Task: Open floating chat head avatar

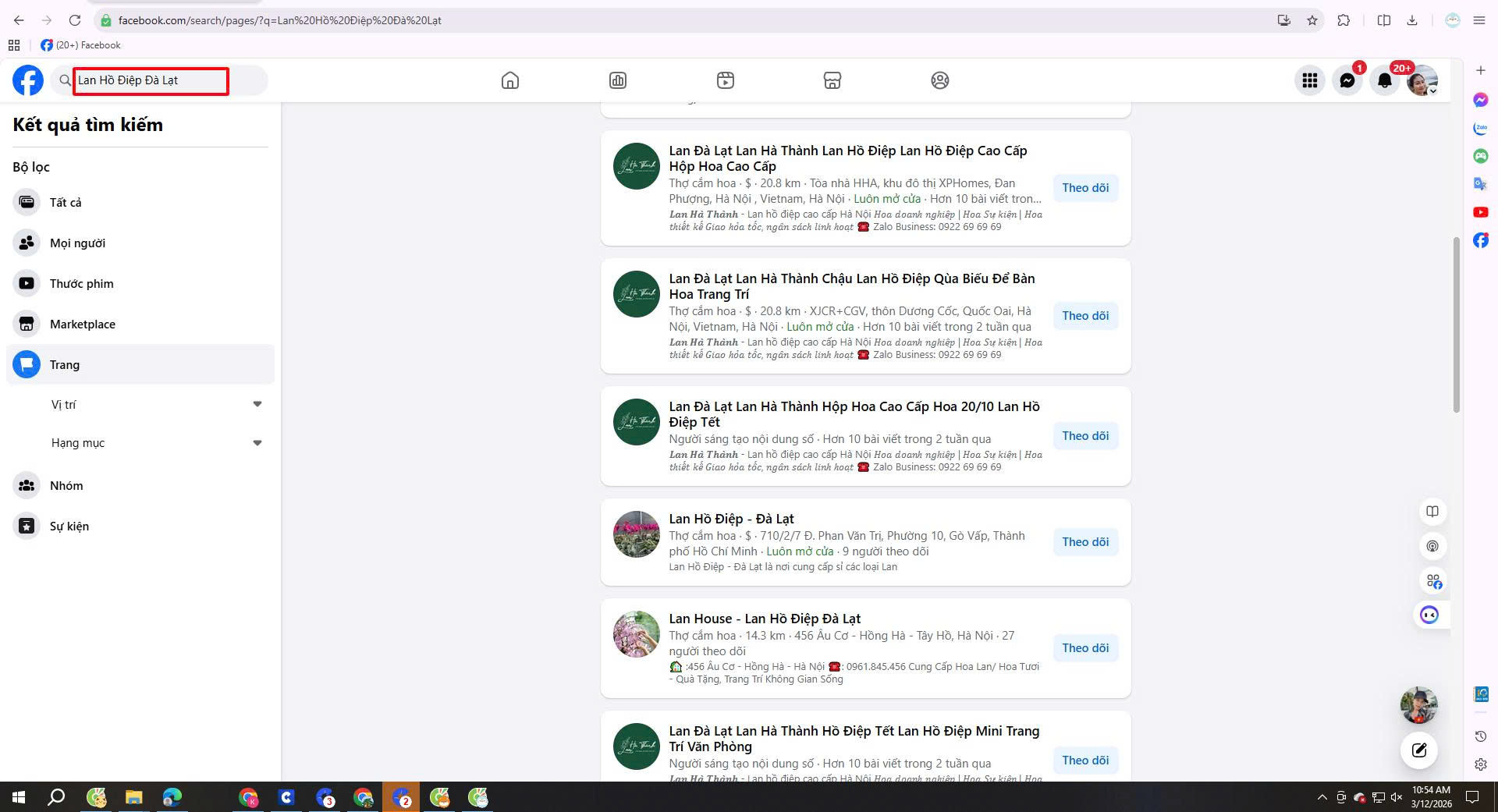Action: click(x=1419, y=705)
